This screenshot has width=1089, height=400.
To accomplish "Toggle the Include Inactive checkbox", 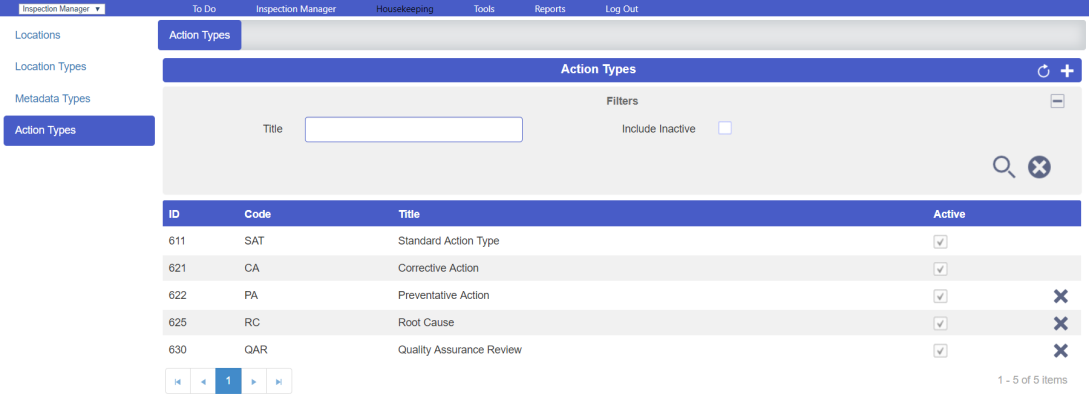I will click(x=725, y=128).
